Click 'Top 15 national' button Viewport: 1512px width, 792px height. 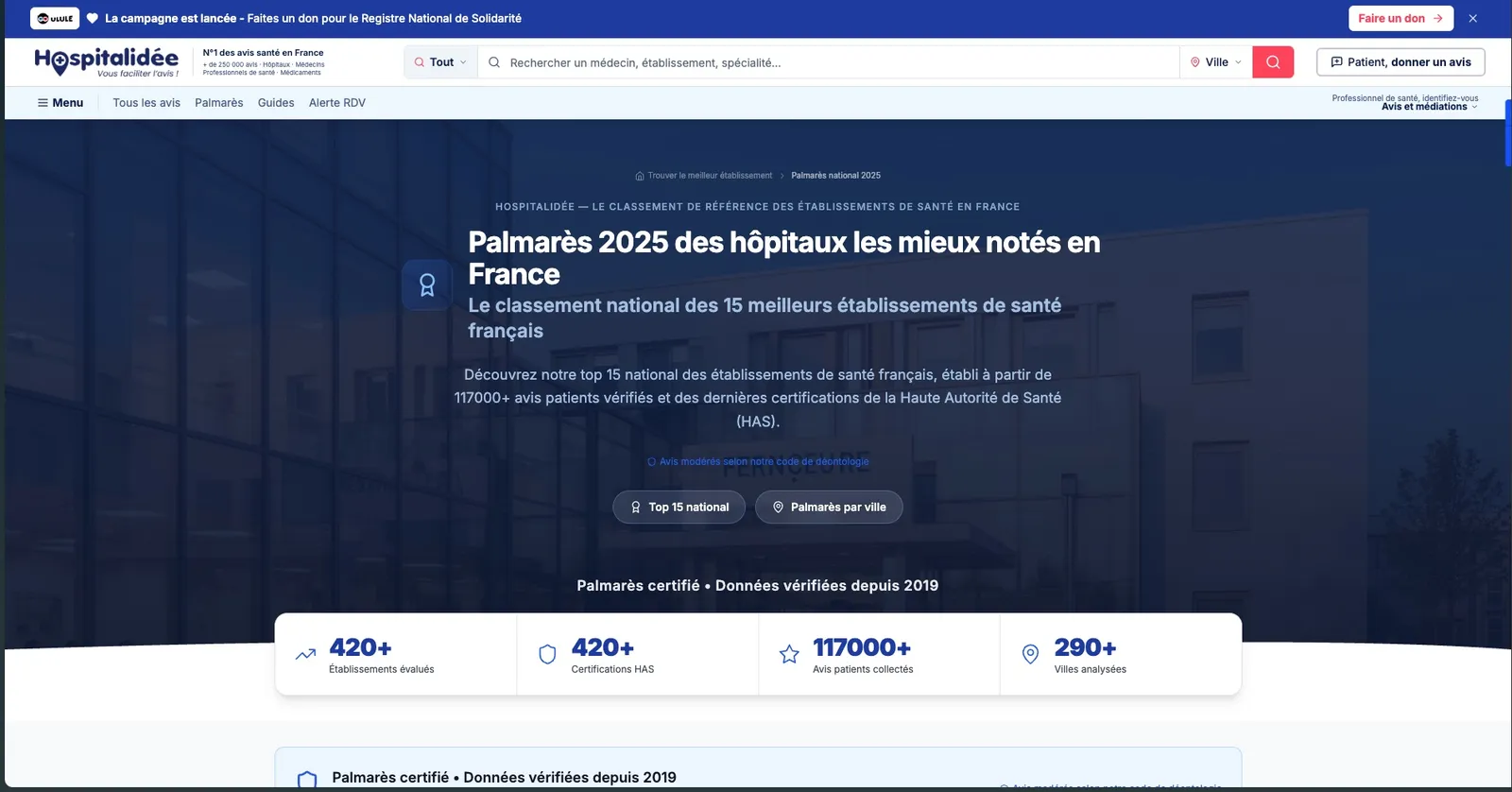pyautogui.click(x=679, y=508)
